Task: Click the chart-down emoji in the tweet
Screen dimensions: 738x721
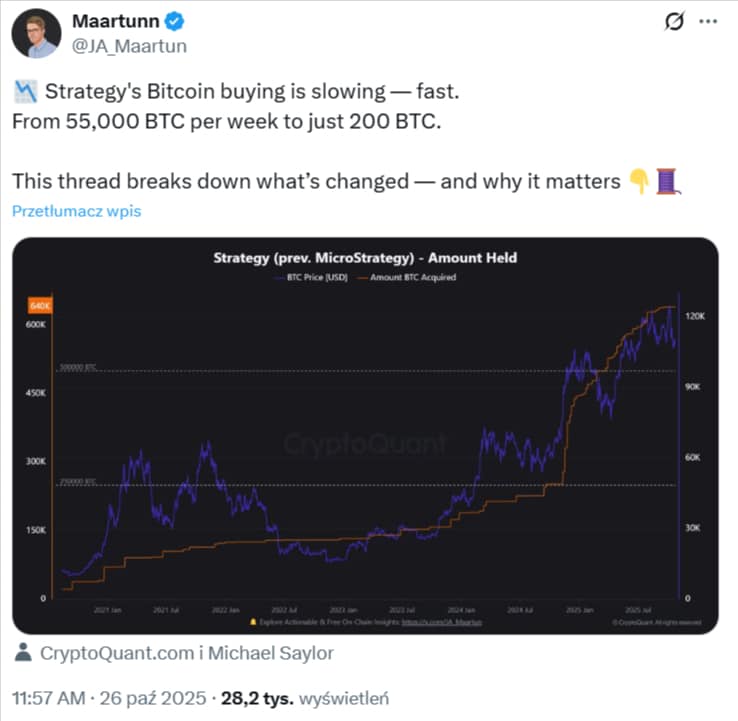Action: coord(25,93)
